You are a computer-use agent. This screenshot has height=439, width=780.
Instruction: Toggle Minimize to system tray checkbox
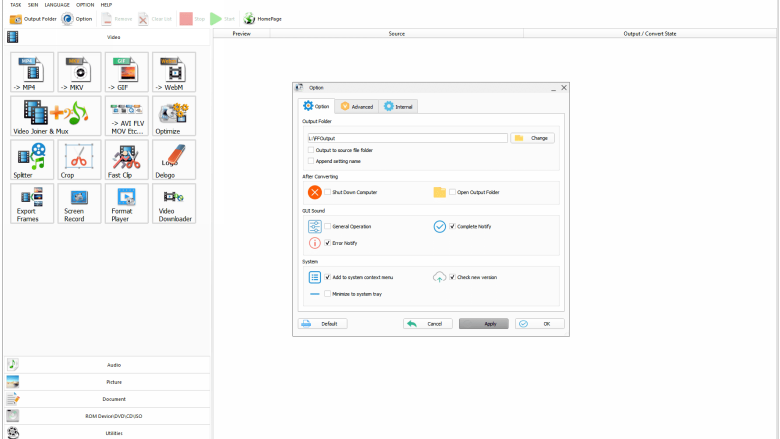(327, 294)
